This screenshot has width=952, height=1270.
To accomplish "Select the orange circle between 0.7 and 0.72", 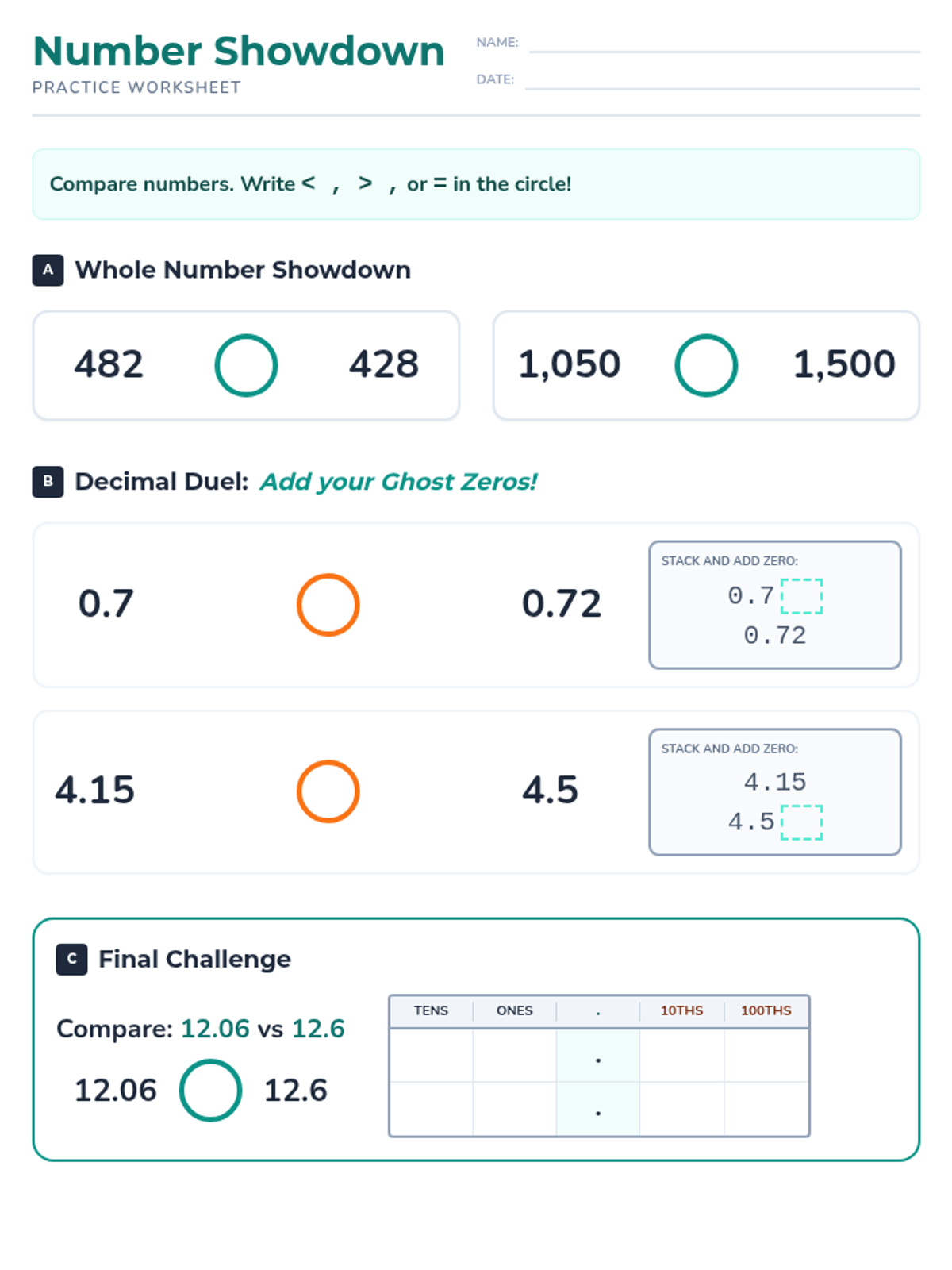I will click(x=328, y=605).
